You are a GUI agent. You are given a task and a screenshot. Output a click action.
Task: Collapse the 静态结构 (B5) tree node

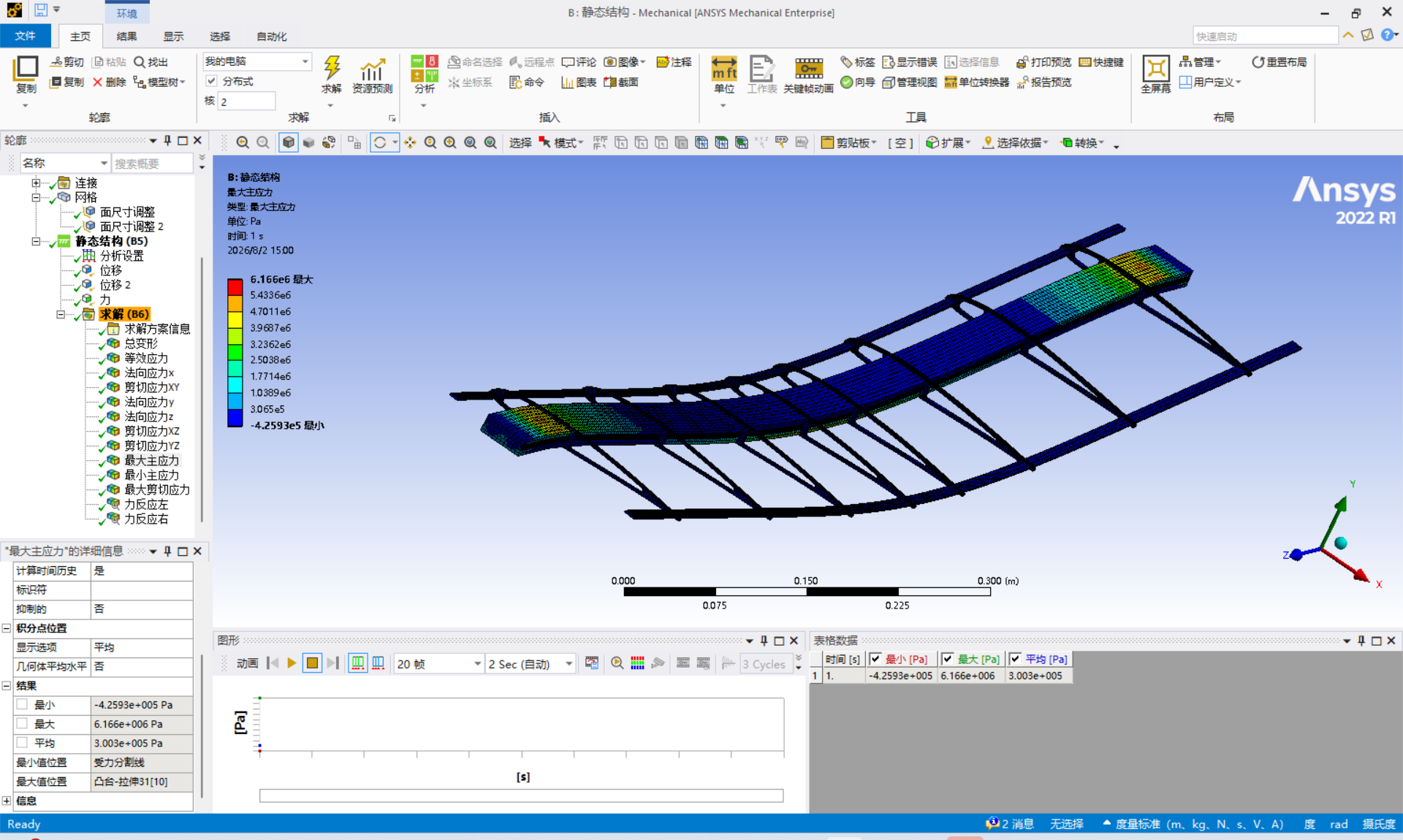click(36, 241)
